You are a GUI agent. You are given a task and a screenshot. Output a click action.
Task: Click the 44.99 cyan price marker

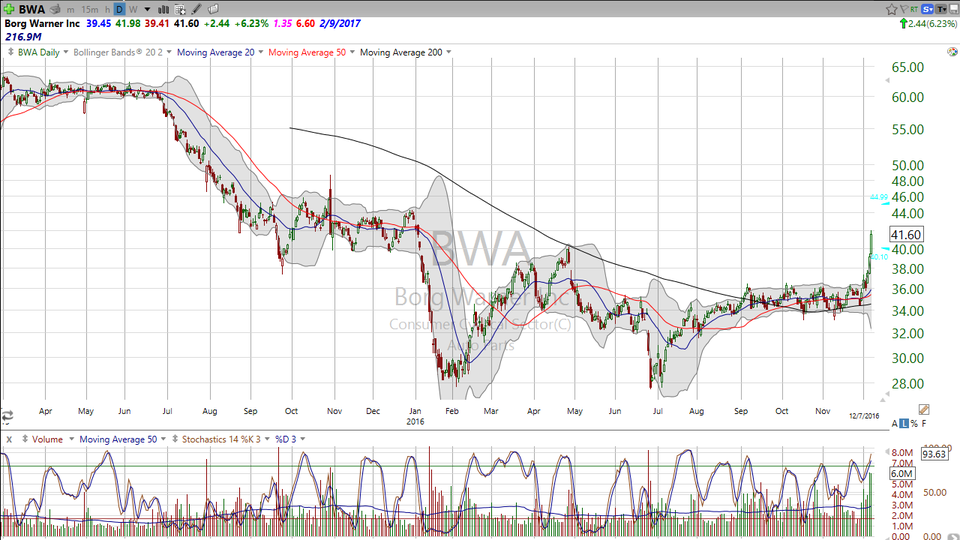[879, 197]
